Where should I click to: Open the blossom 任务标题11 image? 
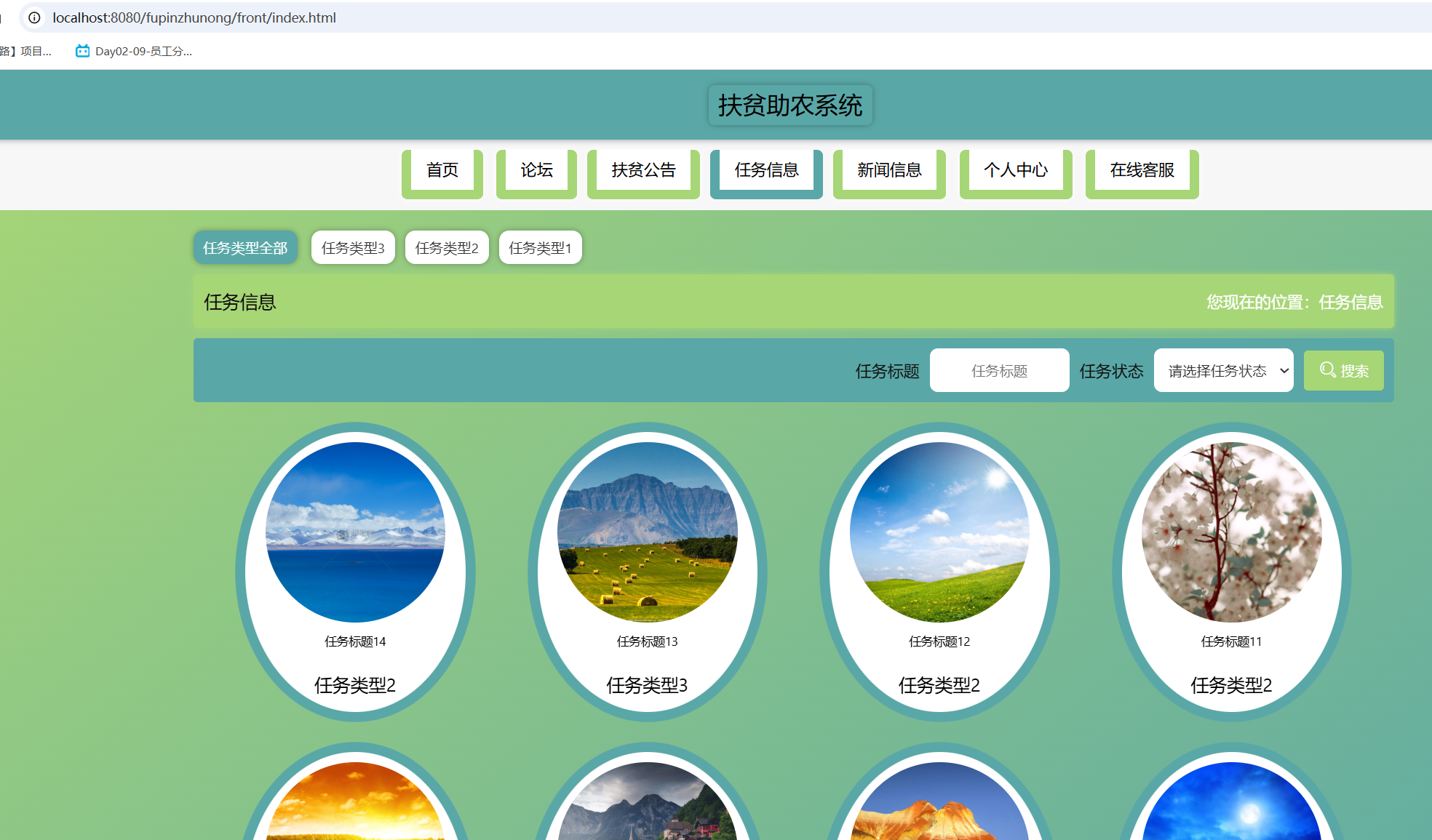click(x=1231, y=532)
